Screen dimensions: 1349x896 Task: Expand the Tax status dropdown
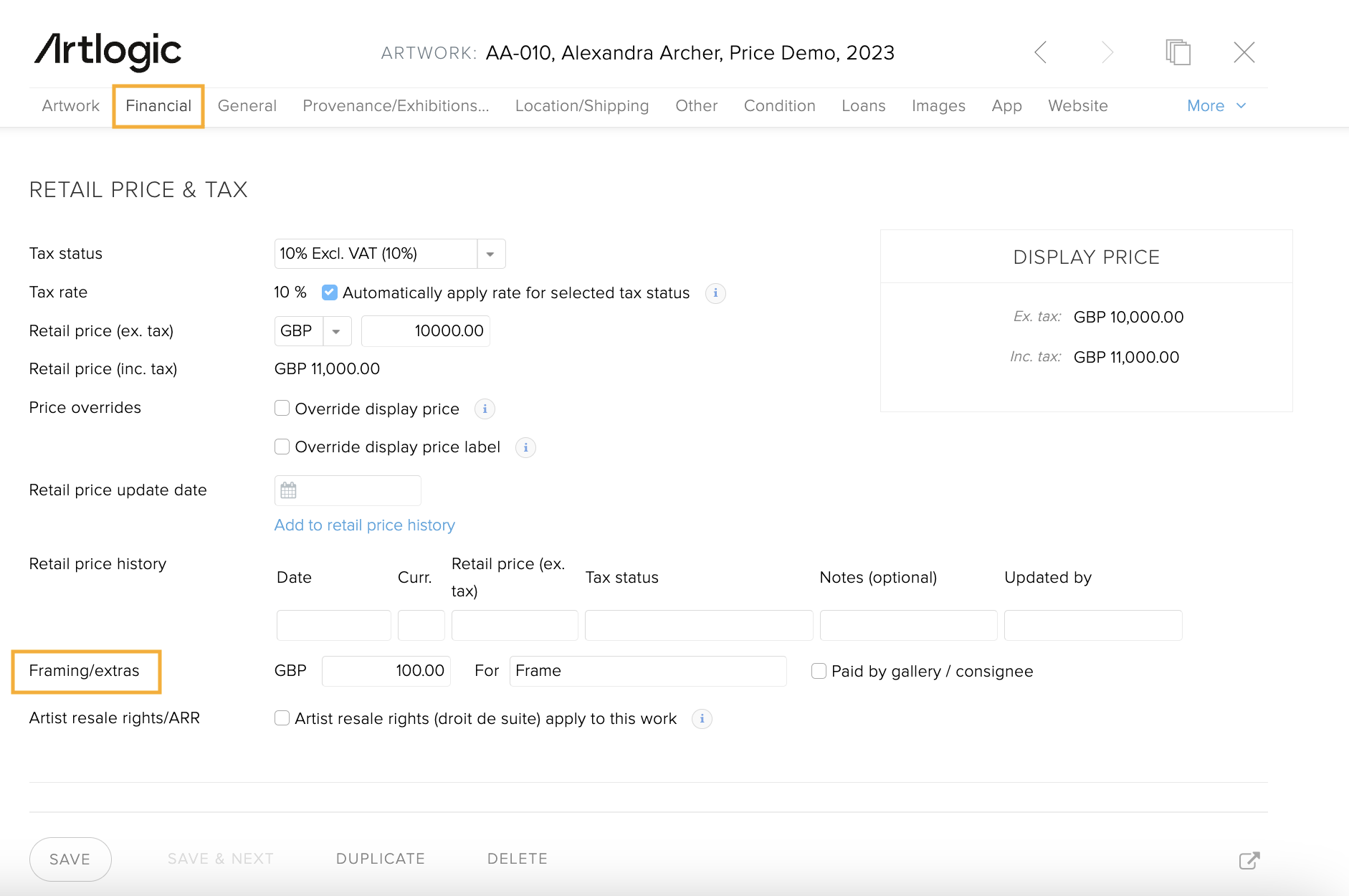(490, 254)
